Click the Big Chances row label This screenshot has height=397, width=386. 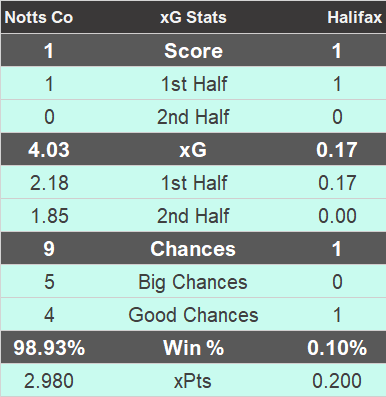point(193,282)
